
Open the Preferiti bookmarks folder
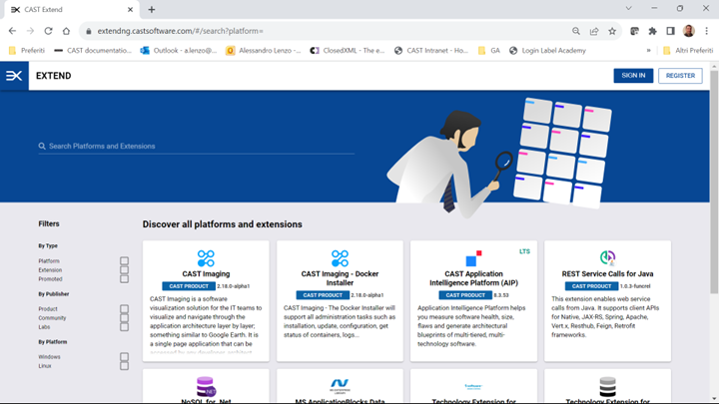pyautogui.click(x=27, y=50)
